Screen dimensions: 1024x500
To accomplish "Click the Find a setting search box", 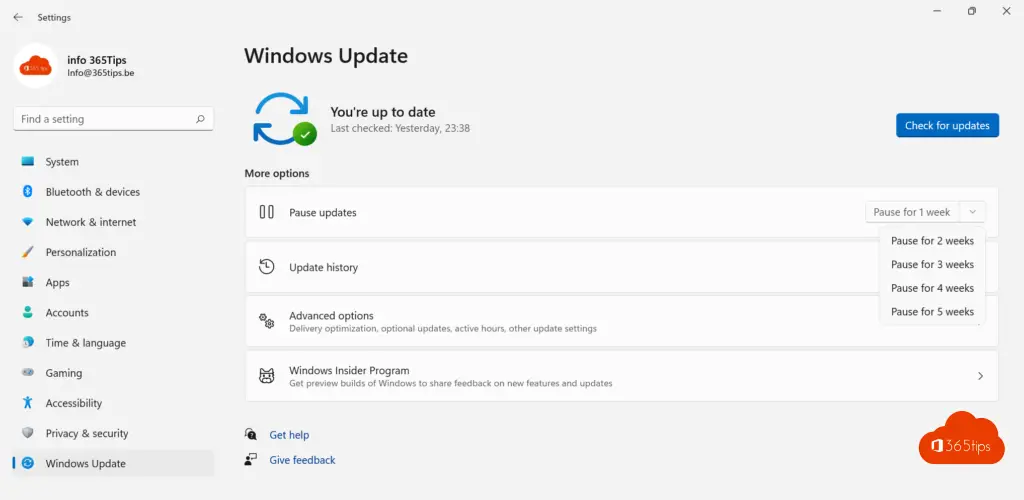I will pos(113,119).
